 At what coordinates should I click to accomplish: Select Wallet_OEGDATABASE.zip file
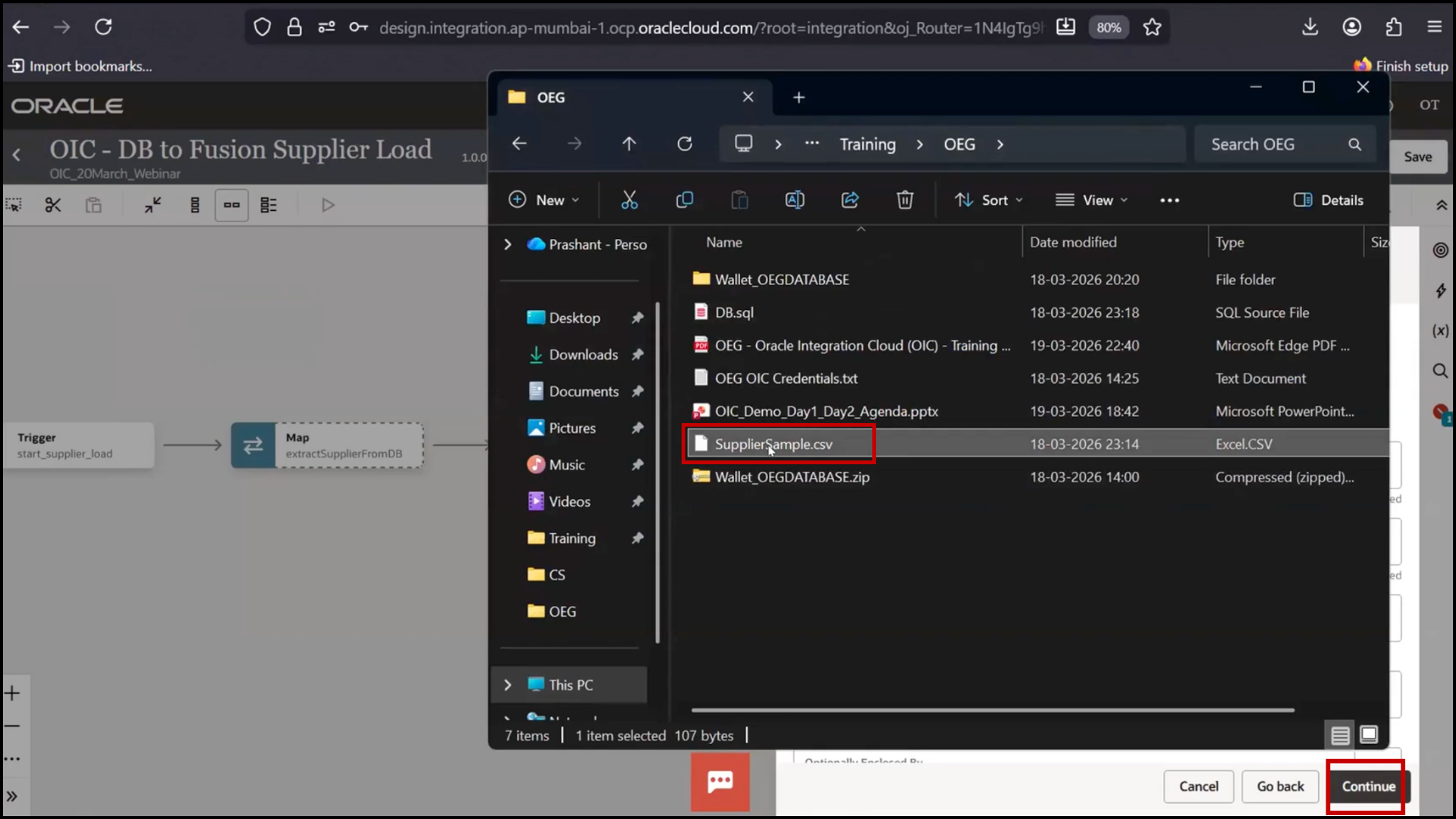(1036, 477)
